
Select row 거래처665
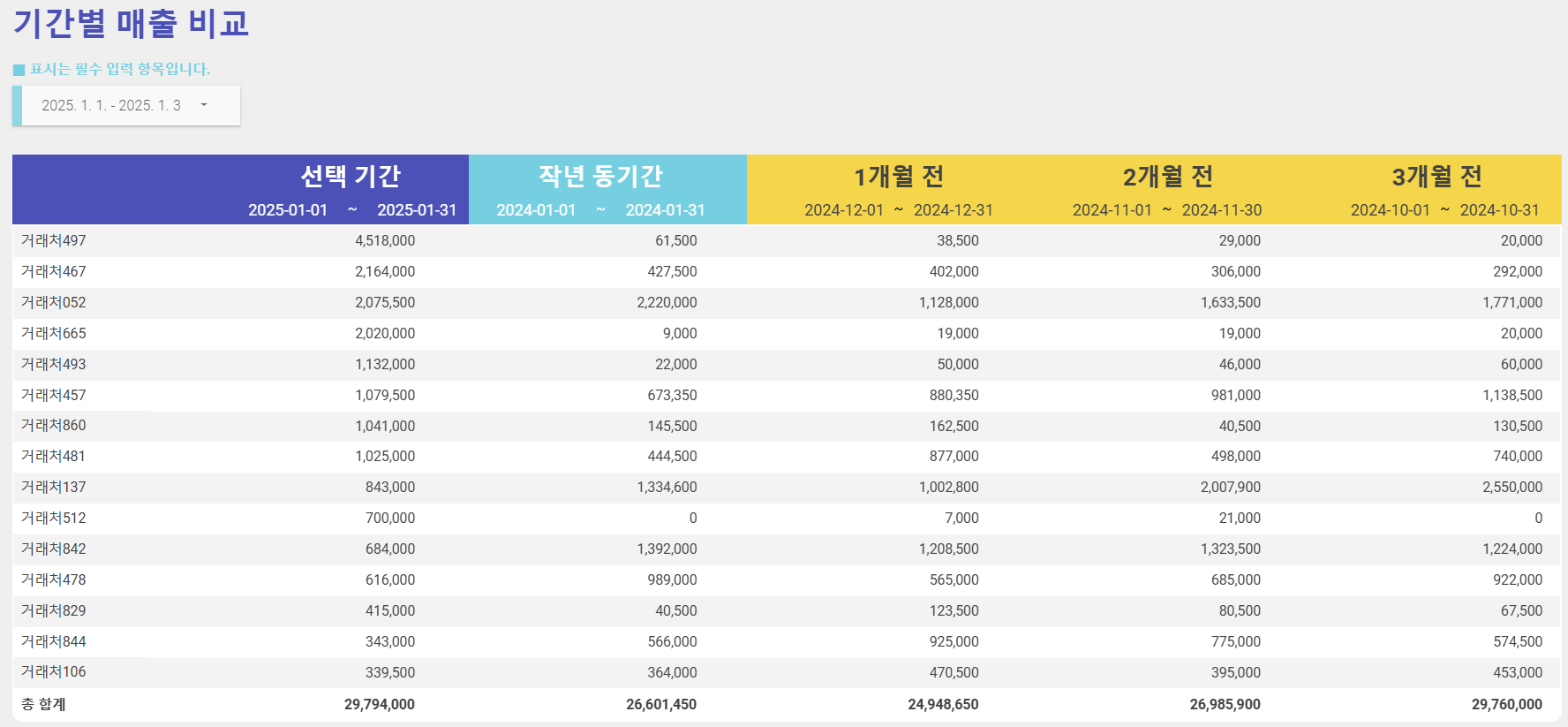[786, 334]
